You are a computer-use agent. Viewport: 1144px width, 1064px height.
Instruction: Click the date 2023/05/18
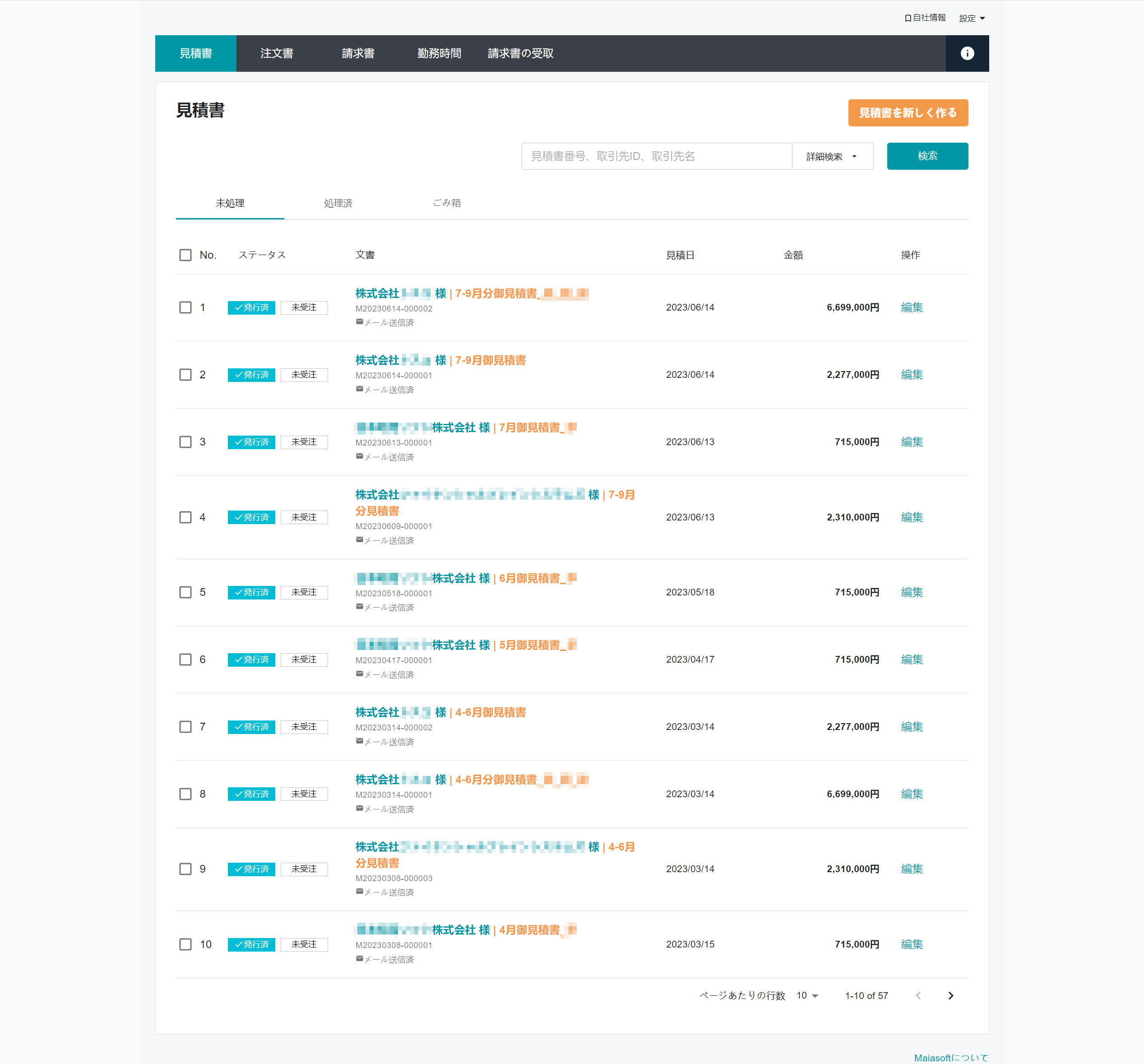690,592
